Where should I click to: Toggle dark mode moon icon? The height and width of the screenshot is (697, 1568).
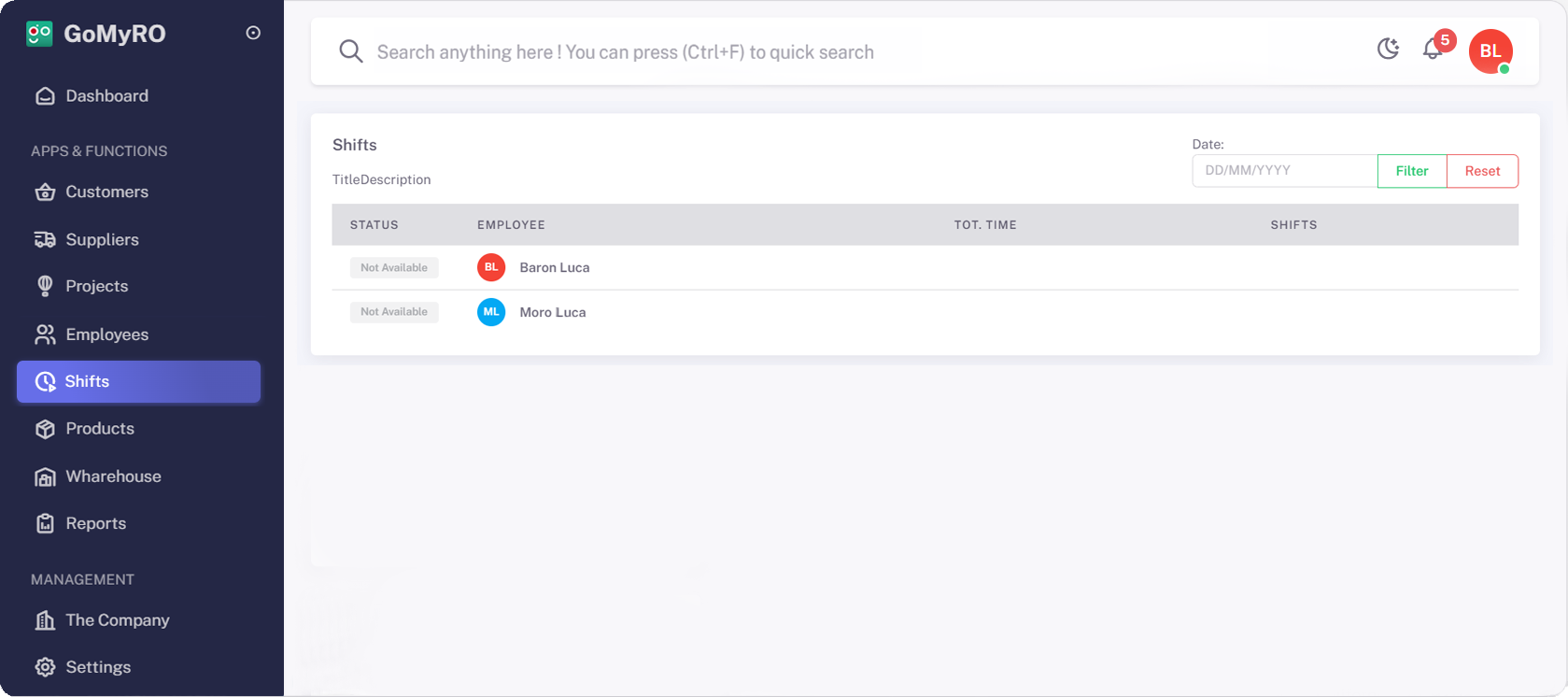[x=1388, y=49]
